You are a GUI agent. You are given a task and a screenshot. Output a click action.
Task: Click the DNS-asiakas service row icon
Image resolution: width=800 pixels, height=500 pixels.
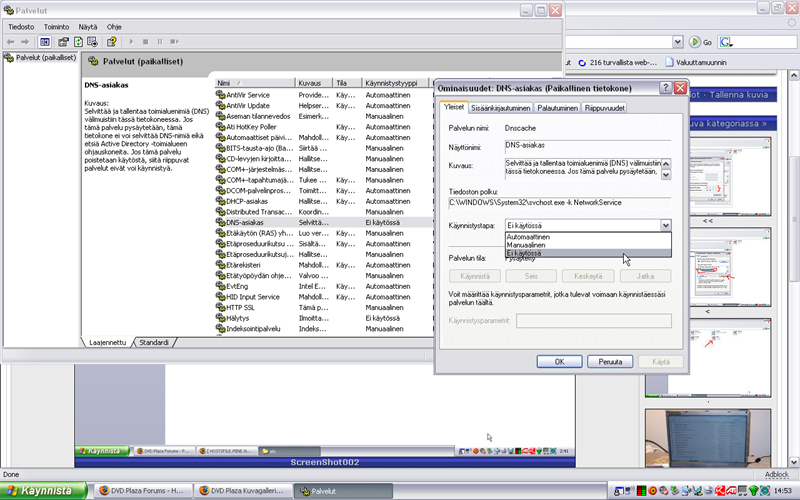coord(221,223)
